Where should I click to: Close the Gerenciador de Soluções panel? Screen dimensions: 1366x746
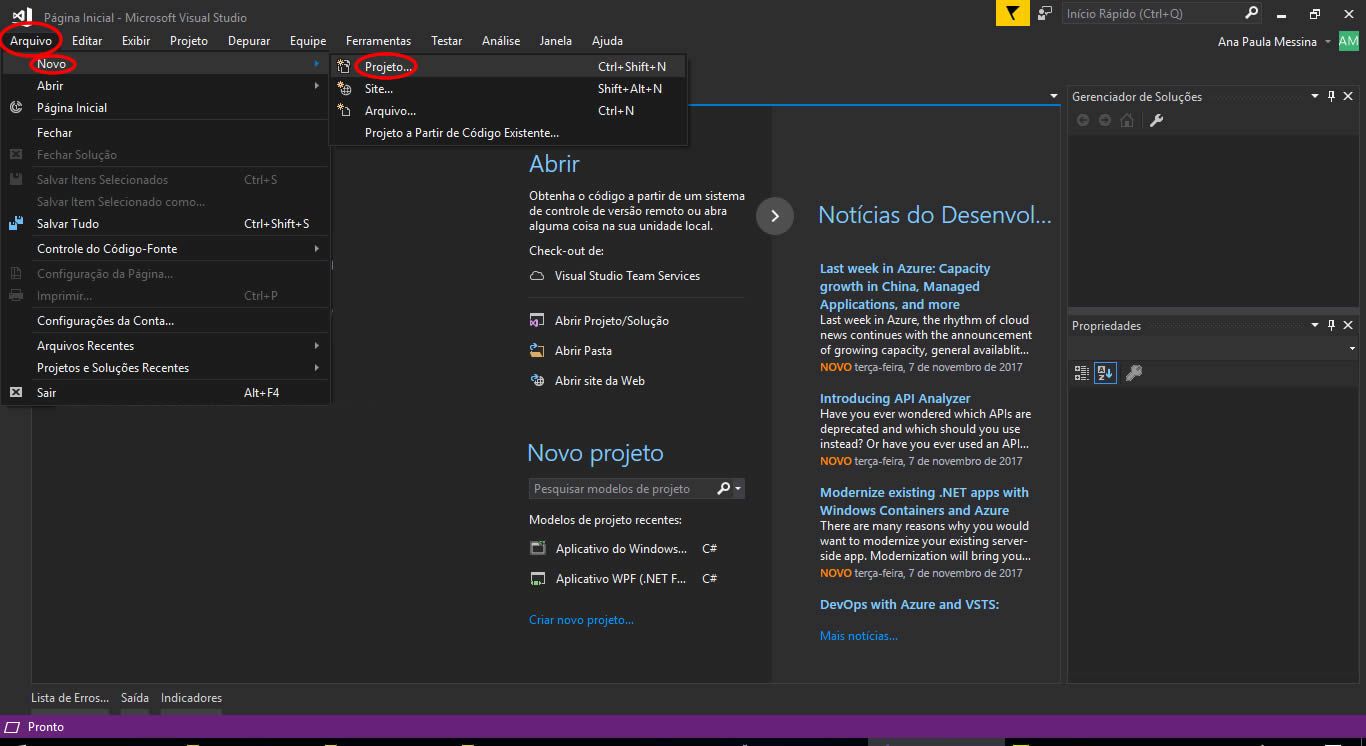1348,97
